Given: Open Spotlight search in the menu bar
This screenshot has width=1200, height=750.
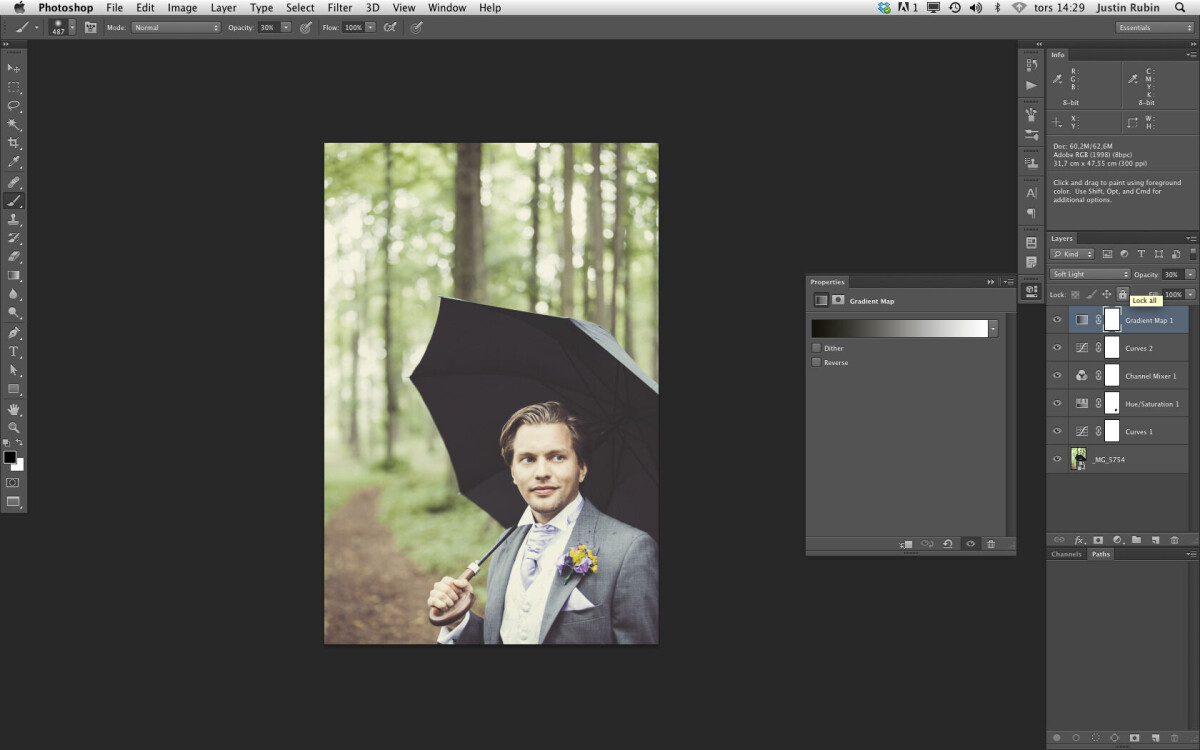Looking at the screenshot, I should 1180,8.
